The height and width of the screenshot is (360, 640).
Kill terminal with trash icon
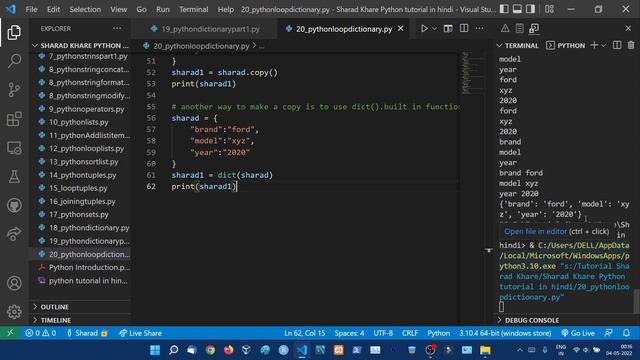pos(631,45)
